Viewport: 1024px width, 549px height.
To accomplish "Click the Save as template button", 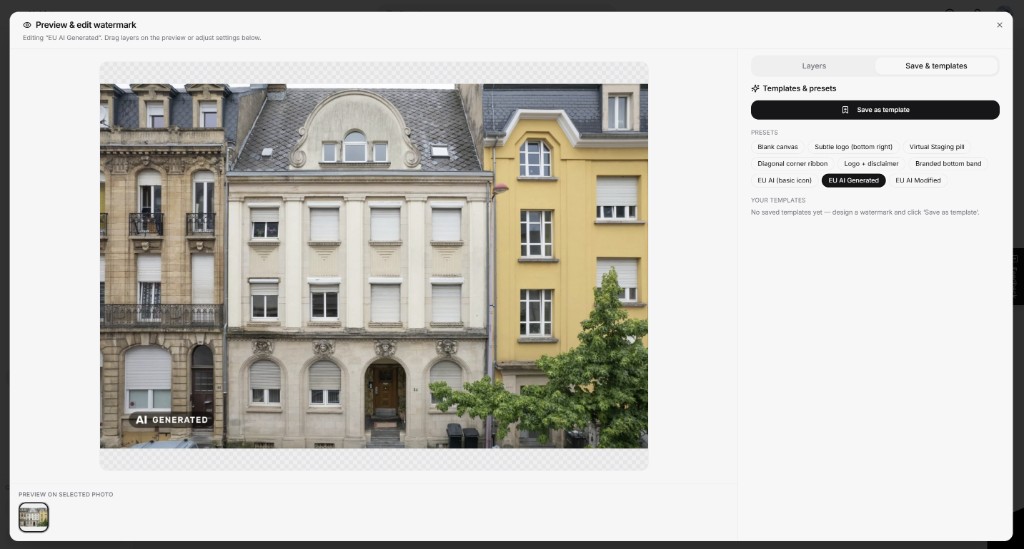I will point(875,110).
